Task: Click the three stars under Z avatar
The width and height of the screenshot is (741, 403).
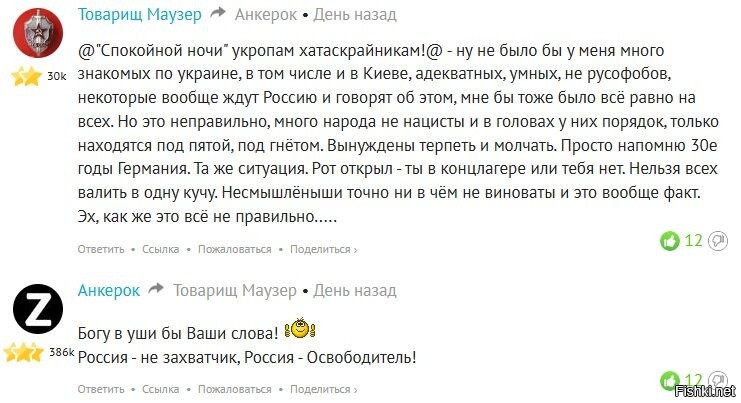Action: tap(25, 352)
